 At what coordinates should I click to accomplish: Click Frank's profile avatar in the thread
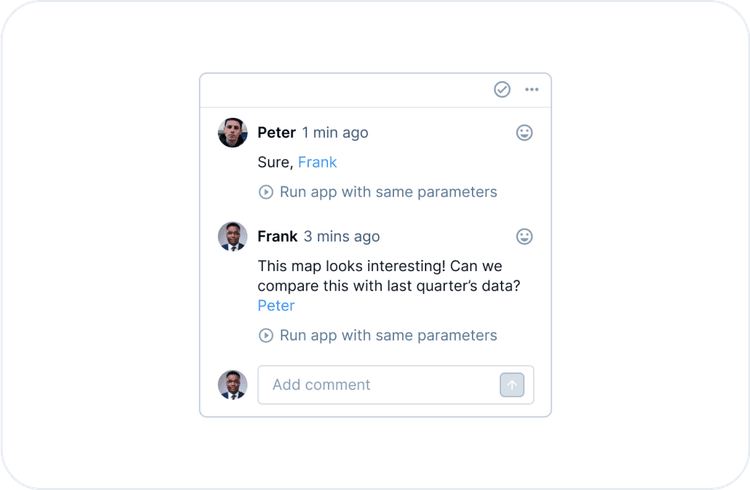point(233,236)
